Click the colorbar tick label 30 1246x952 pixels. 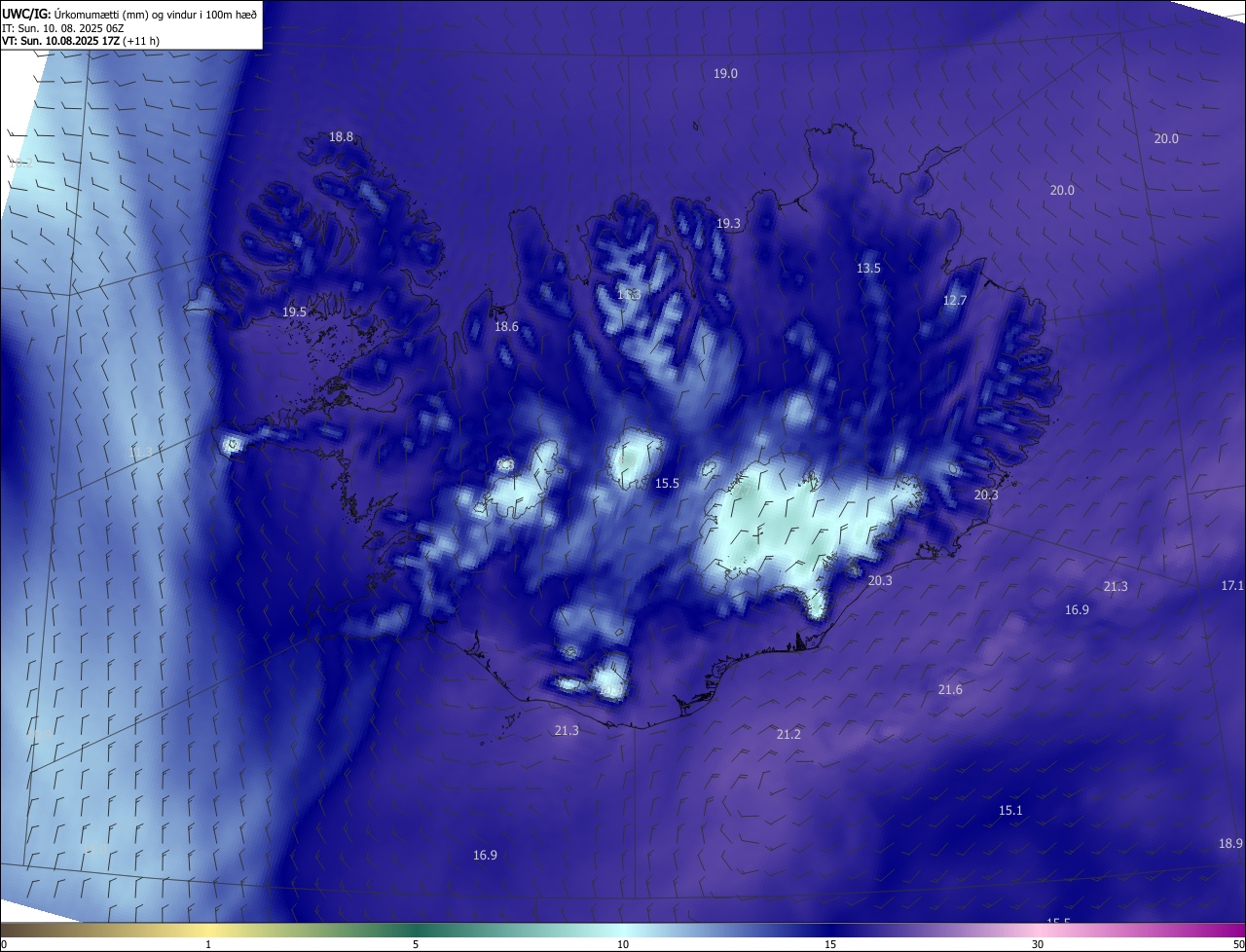(x=1038, y=945)
